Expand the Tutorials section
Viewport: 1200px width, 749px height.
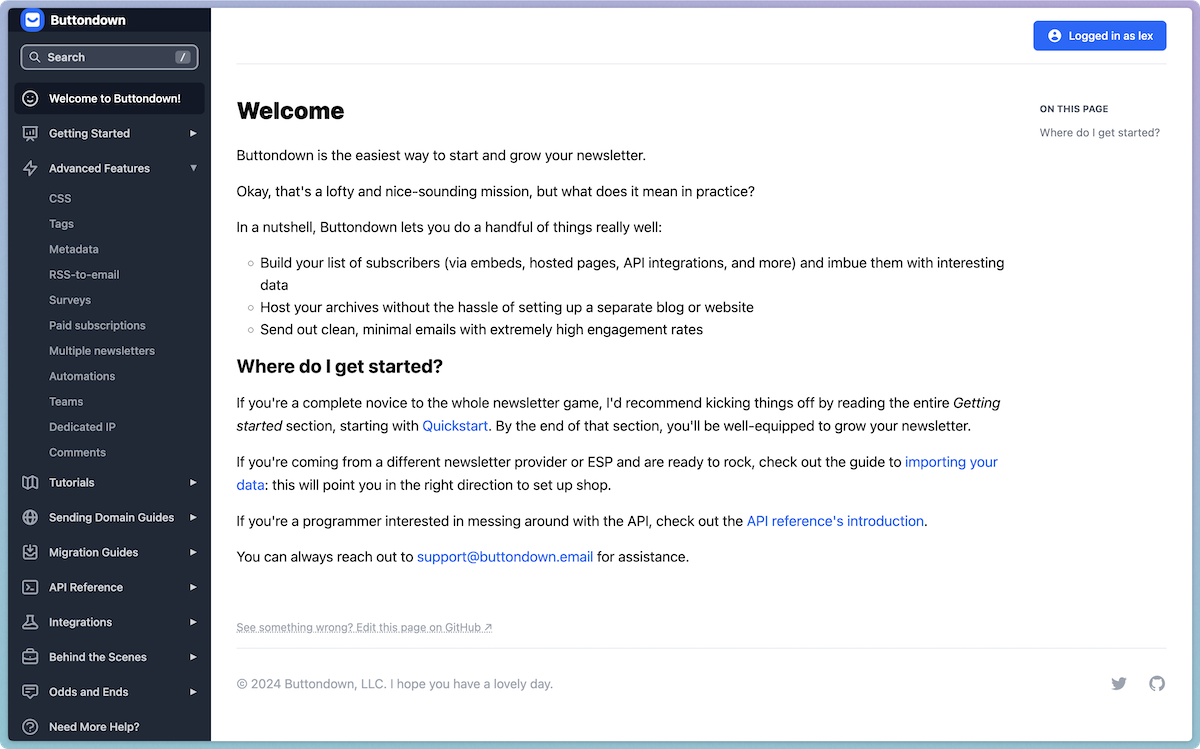(x=193, y=482)
